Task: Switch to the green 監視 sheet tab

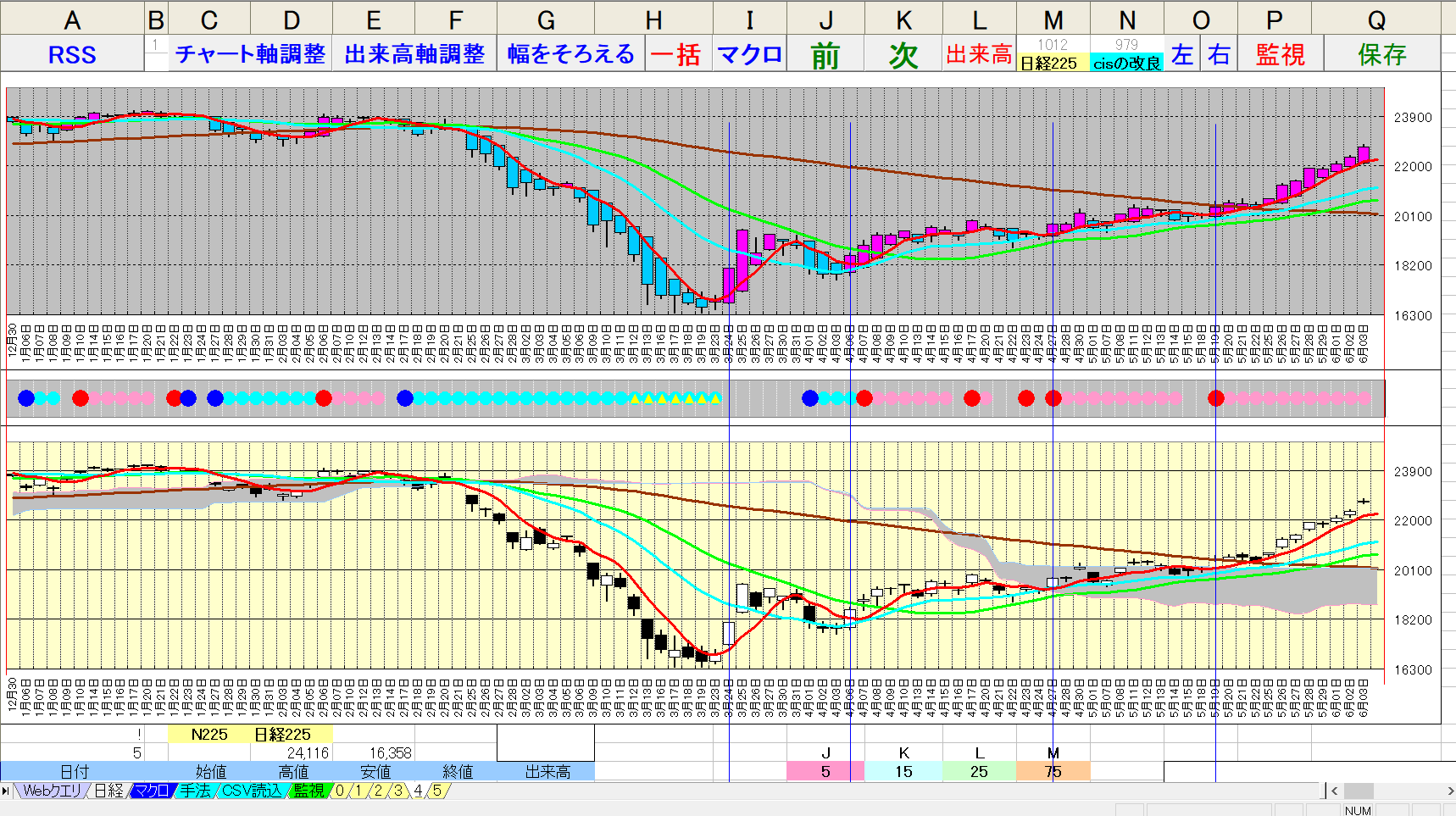Action: point(308,791)
